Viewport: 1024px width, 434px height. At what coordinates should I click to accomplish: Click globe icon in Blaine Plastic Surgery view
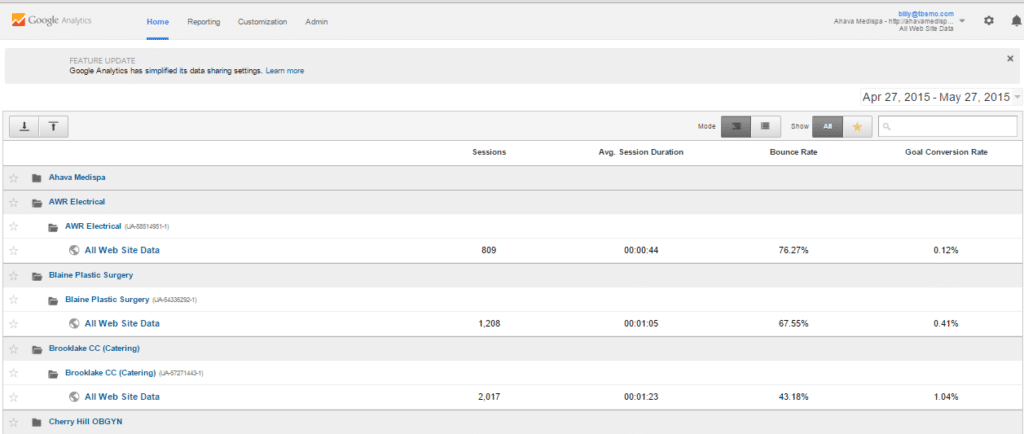click(x=74, y=323)
